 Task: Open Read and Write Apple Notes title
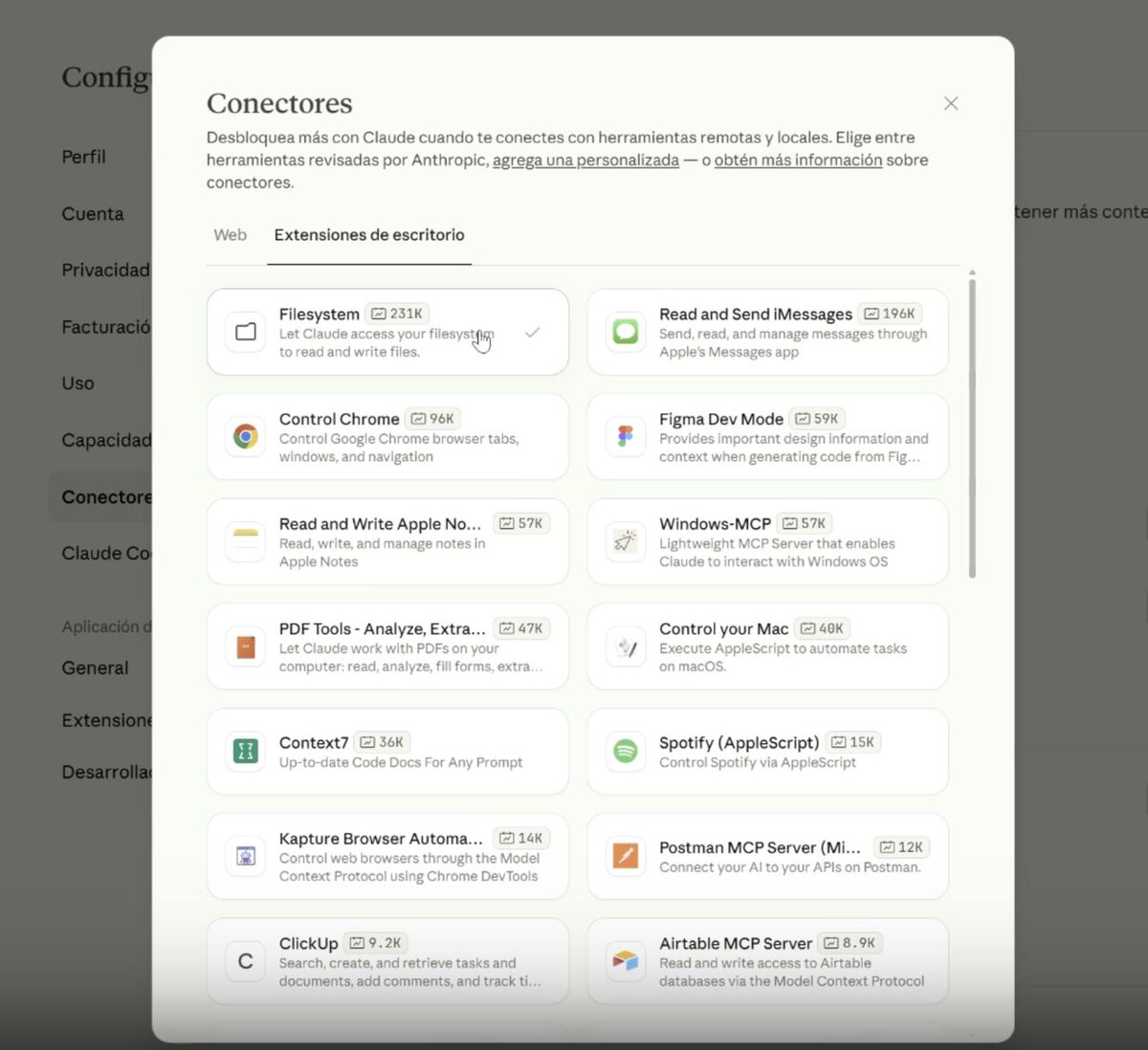point(381,524)
